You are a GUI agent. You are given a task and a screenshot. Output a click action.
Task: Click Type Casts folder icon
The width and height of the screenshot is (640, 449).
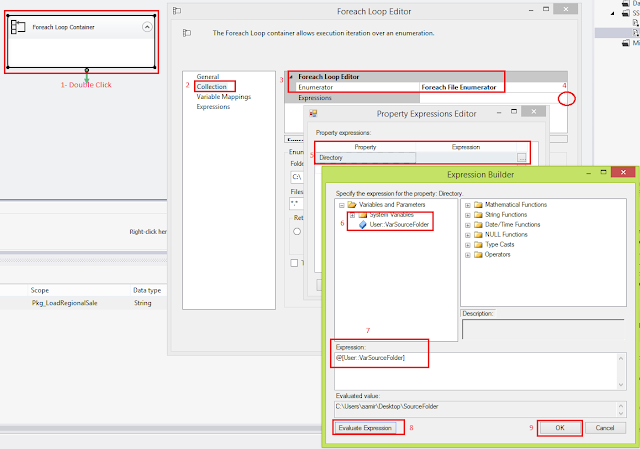[x=478, y=245]
